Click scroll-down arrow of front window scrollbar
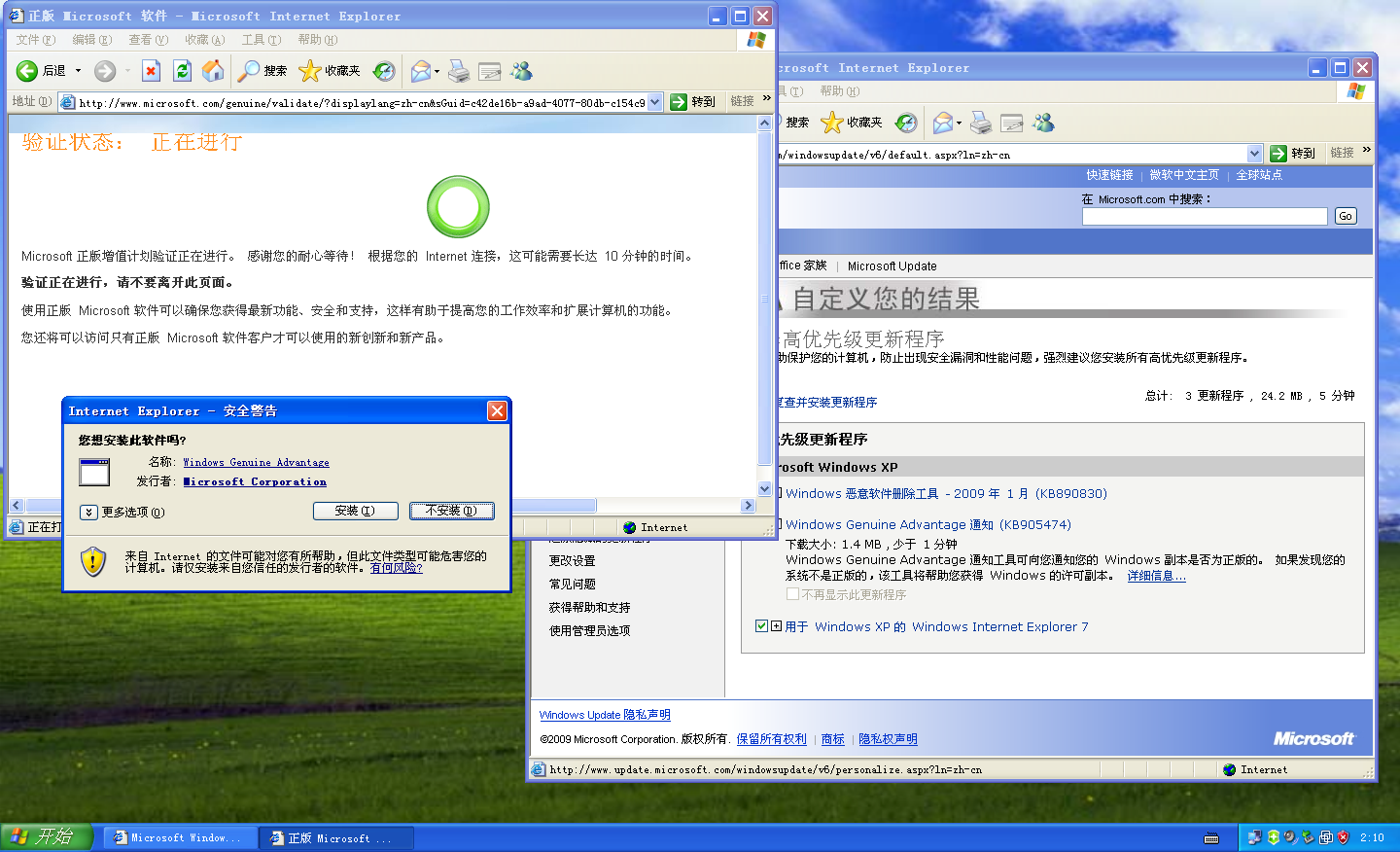The width and height of the screenshot is (1400, 852). 764,489
